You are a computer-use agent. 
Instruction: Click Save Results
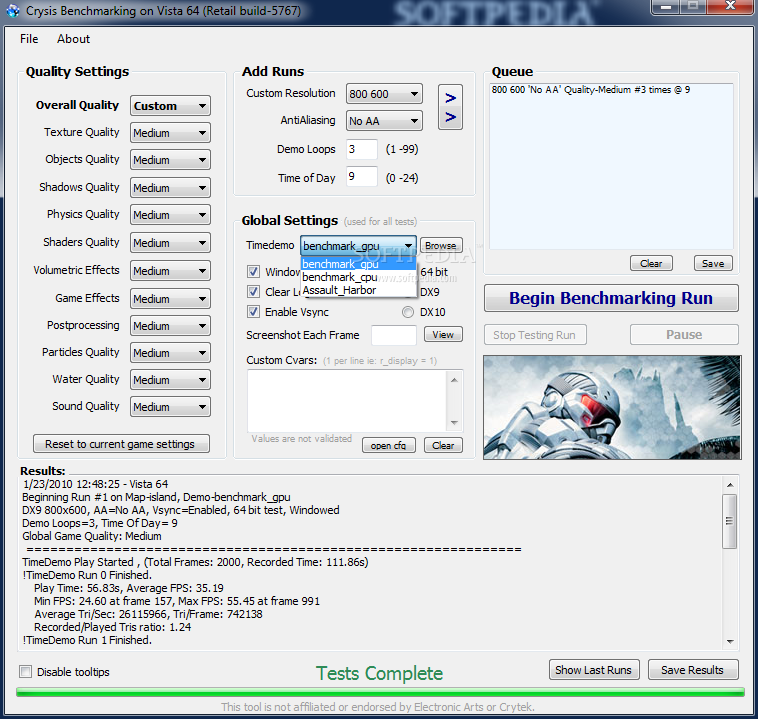(x=693, y=670)
